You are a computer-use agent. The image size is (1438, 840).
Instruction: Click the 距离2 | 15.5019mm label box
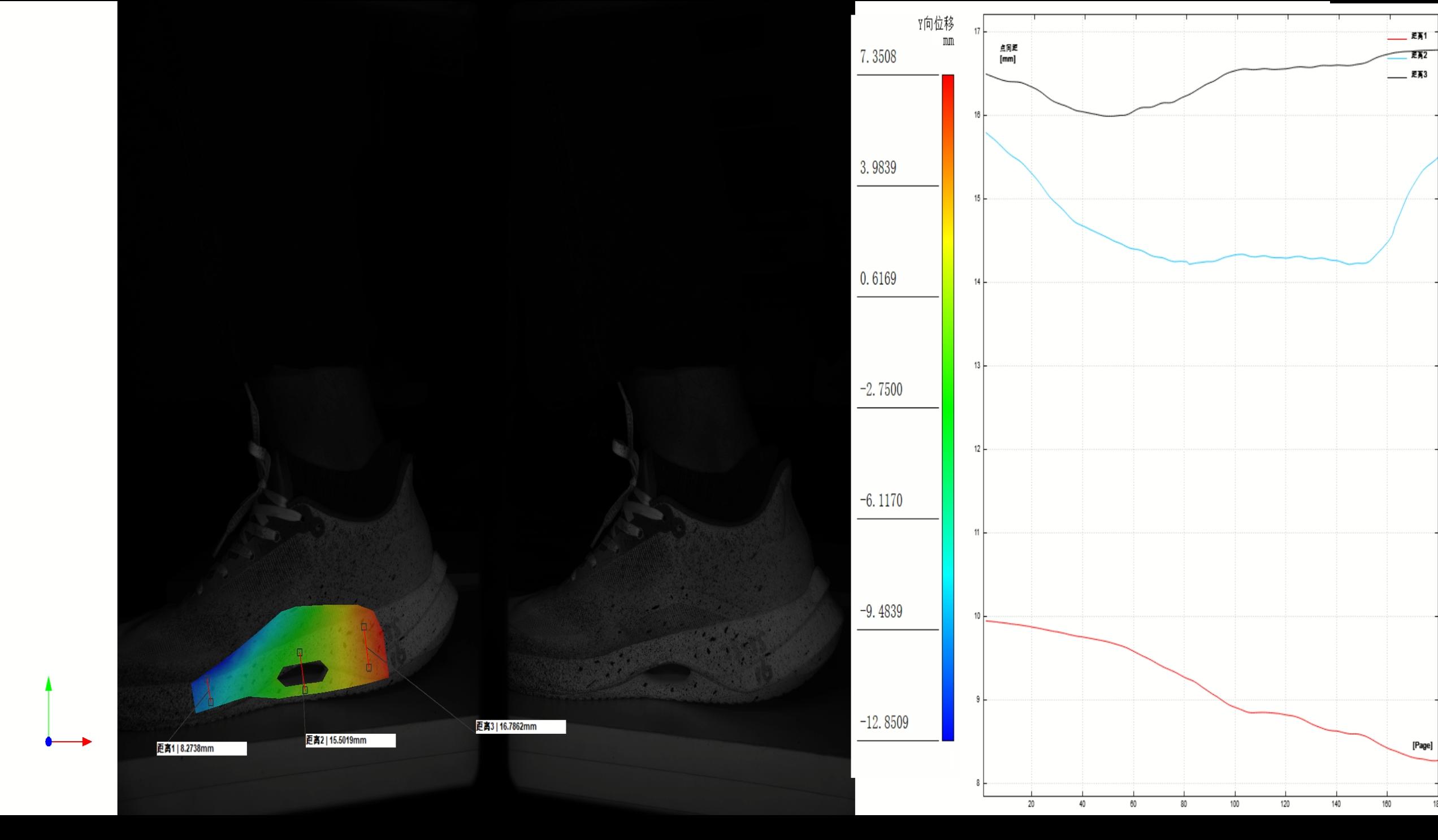pos(350,741)
